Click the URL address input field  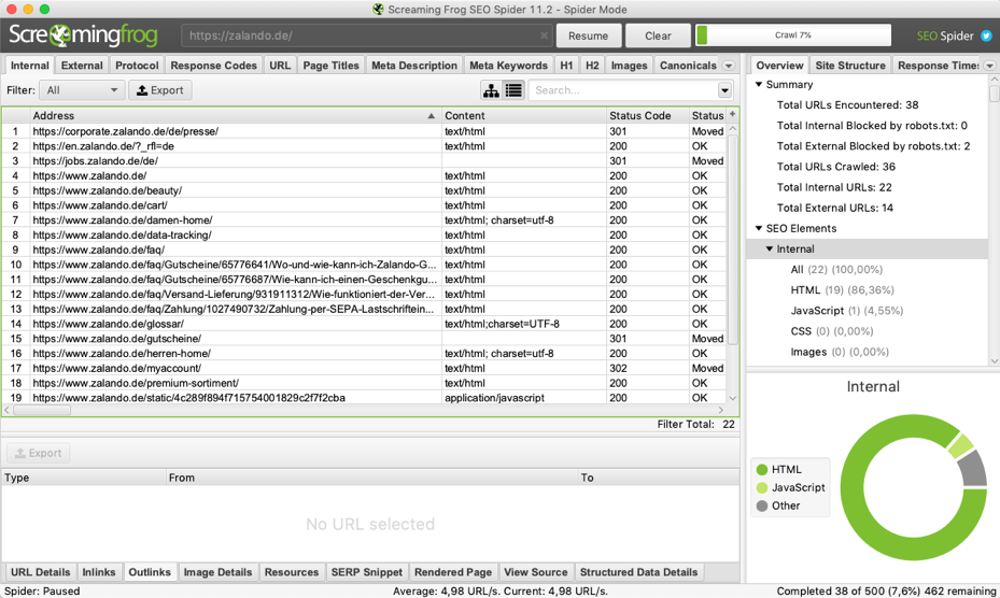click(366, 36)
